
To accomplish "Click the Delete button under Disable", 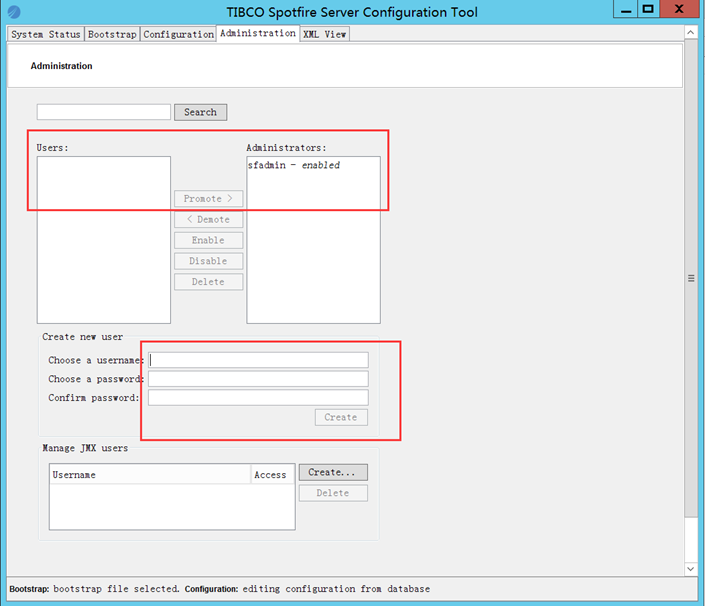I will pos(209,281).
